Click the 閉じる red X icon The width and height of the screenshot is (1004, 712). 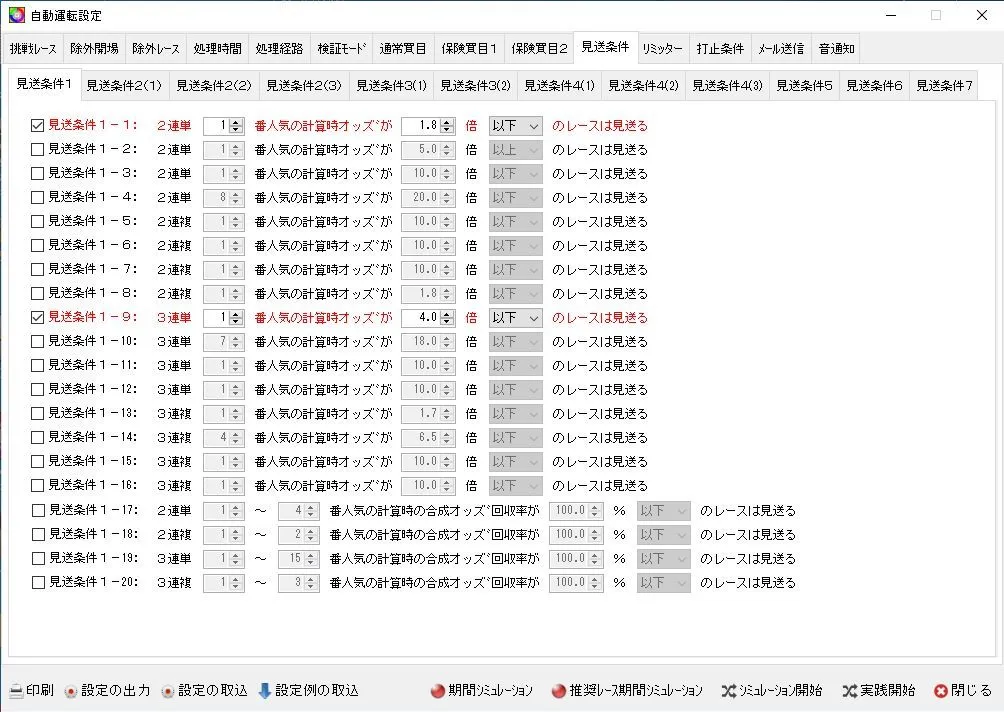941,692
